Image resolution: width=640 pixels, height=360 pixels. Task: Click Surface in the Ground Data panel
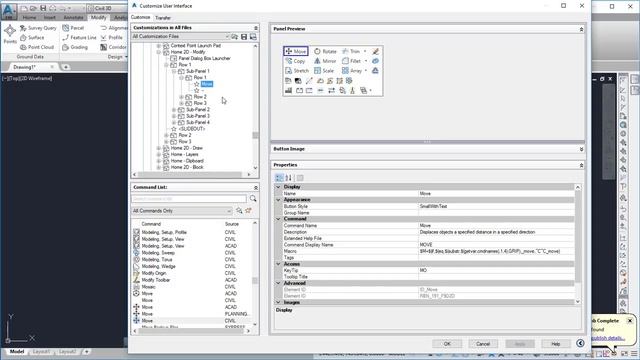[32, 38]
